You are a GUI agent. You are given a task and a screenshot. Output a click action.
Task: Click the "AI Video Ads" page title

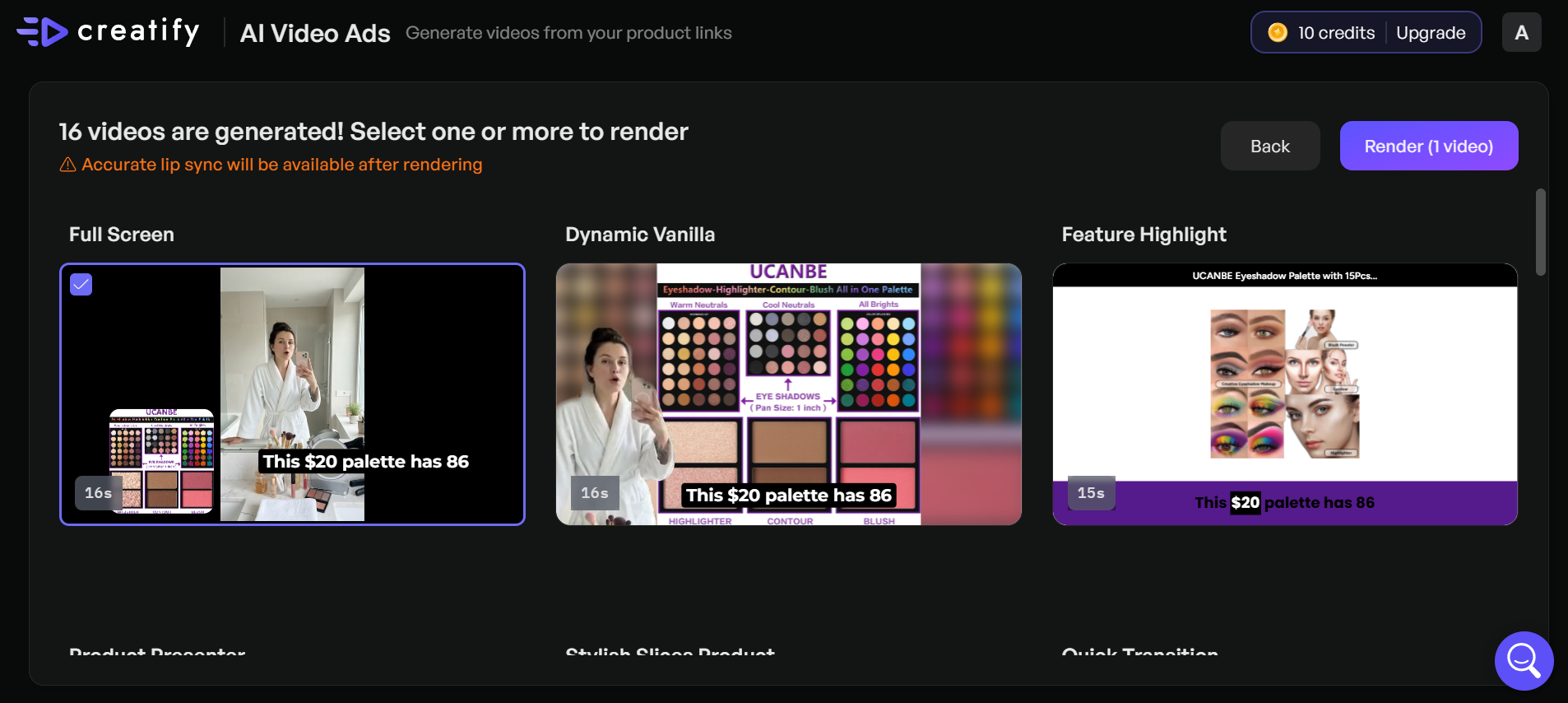click(x=315, y=33)
